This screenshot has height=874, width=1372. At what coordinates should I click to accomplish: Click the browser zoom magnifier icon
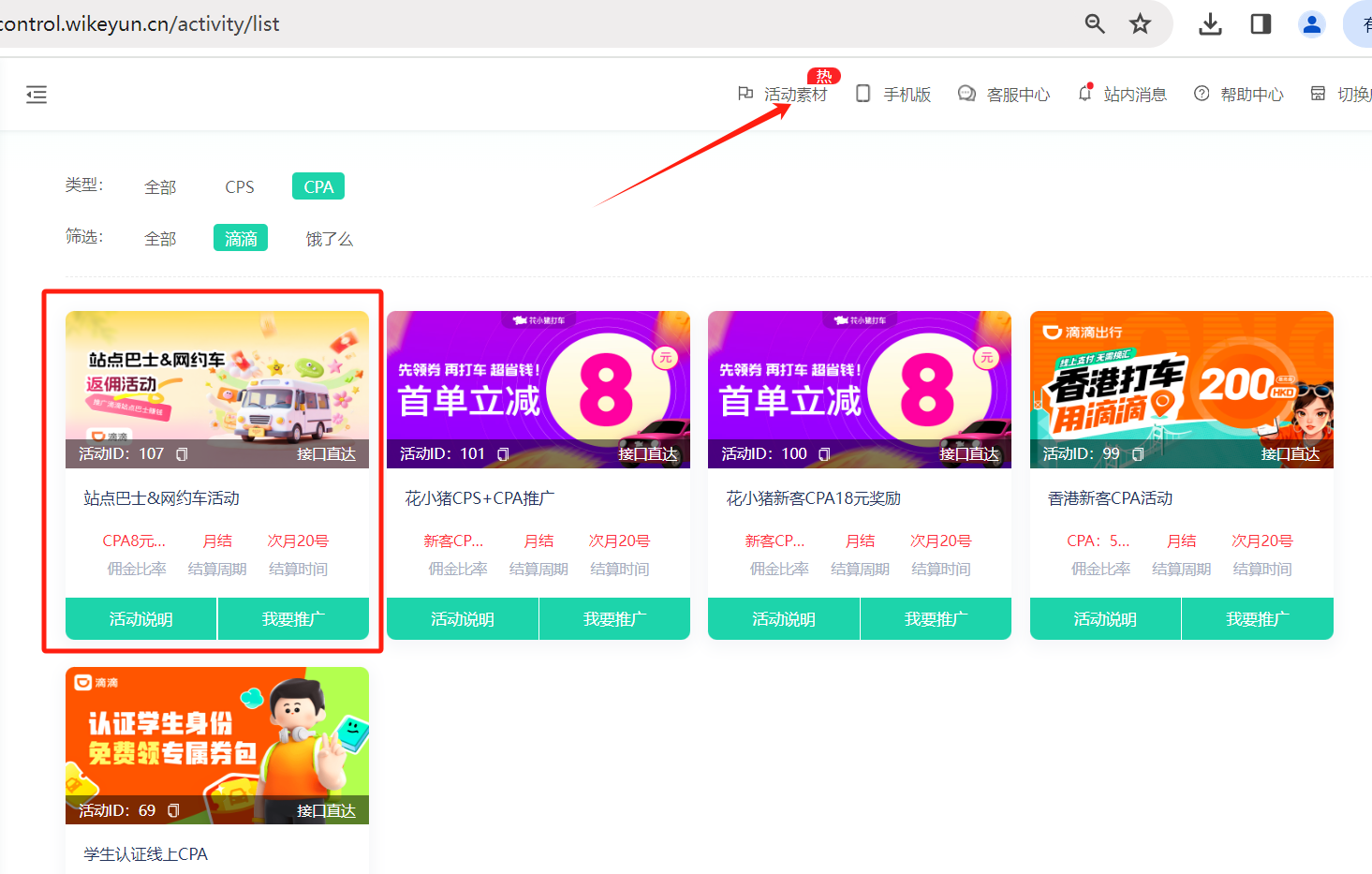point(1094,23)
